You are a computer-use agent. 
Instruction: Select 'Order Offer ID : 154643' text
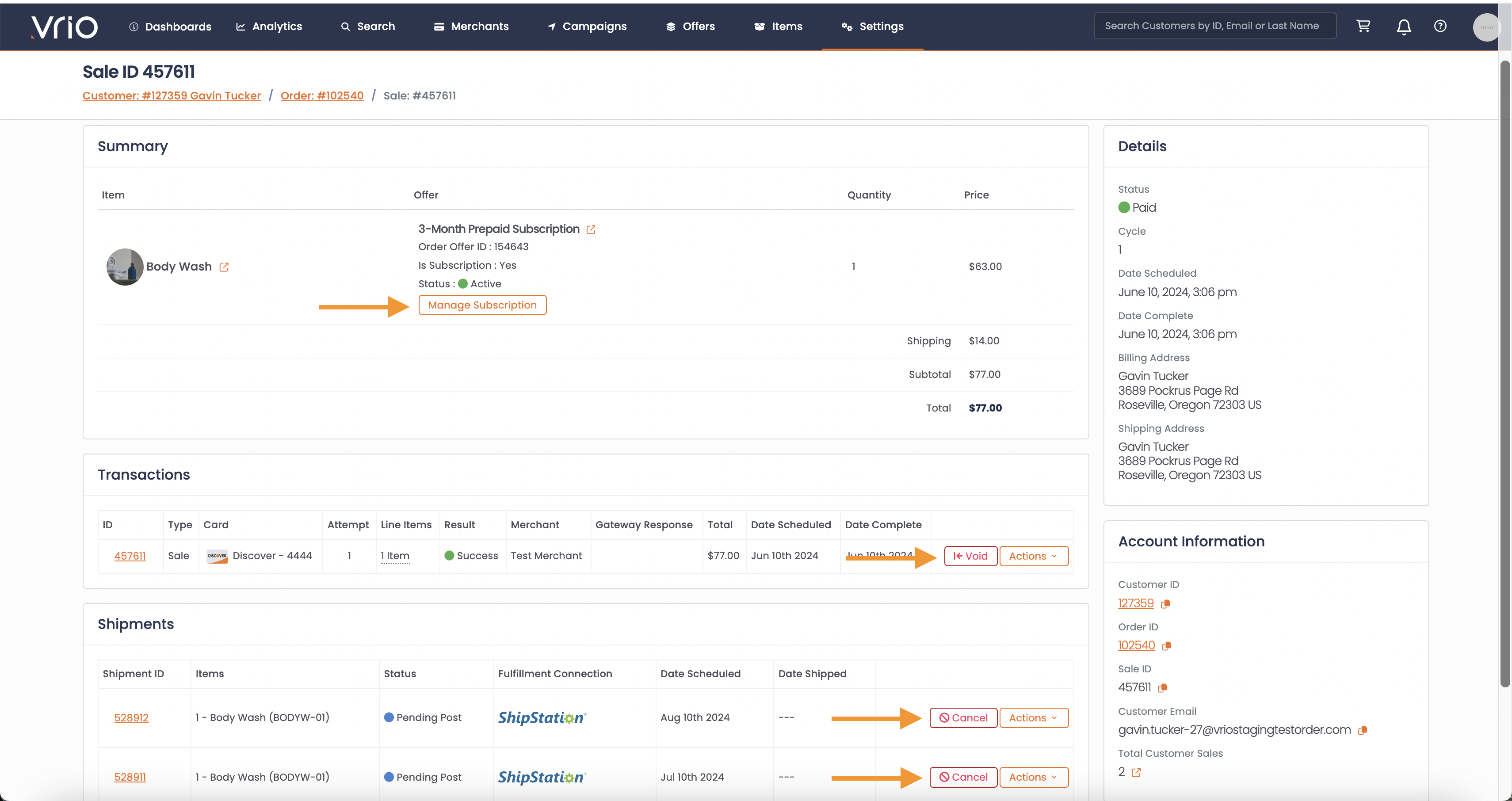click(473, 247)
